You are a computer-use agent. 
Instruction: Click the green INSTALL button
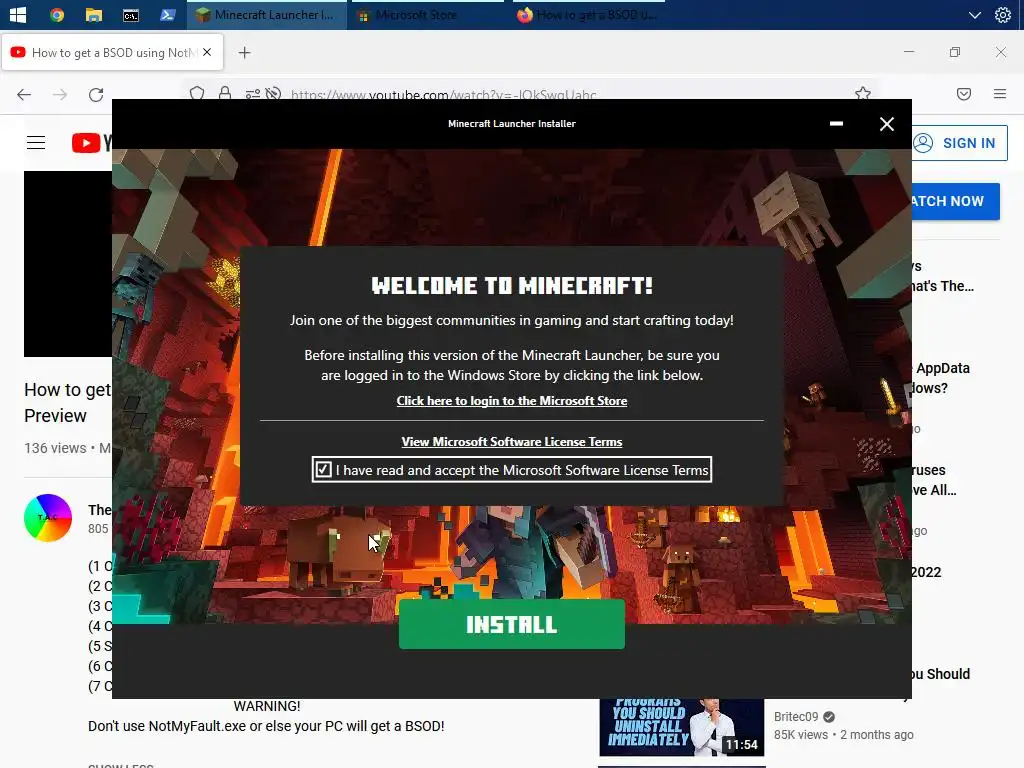click(x=511, y=624)
